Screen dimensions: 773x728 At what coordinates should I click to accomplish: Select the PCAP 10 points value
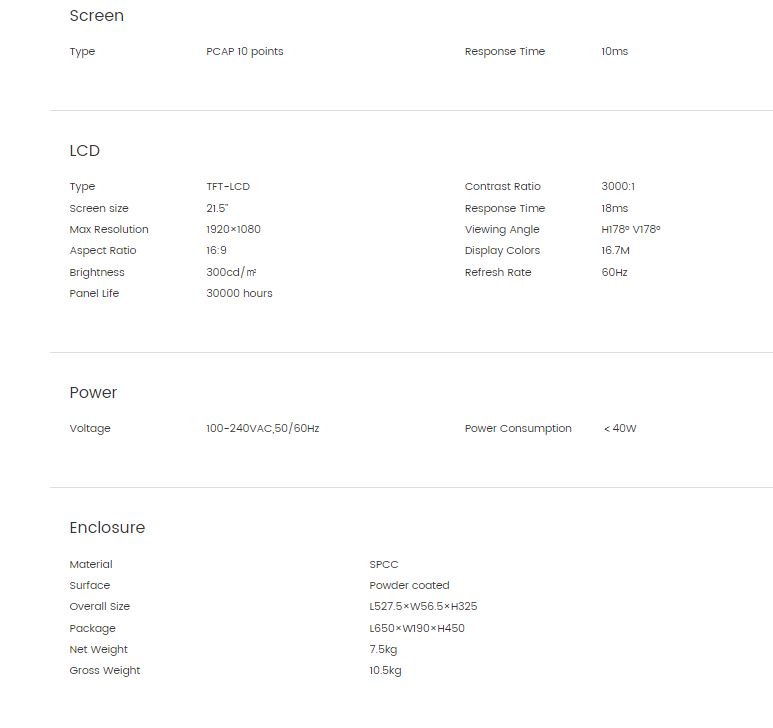[x=245, y=52]
